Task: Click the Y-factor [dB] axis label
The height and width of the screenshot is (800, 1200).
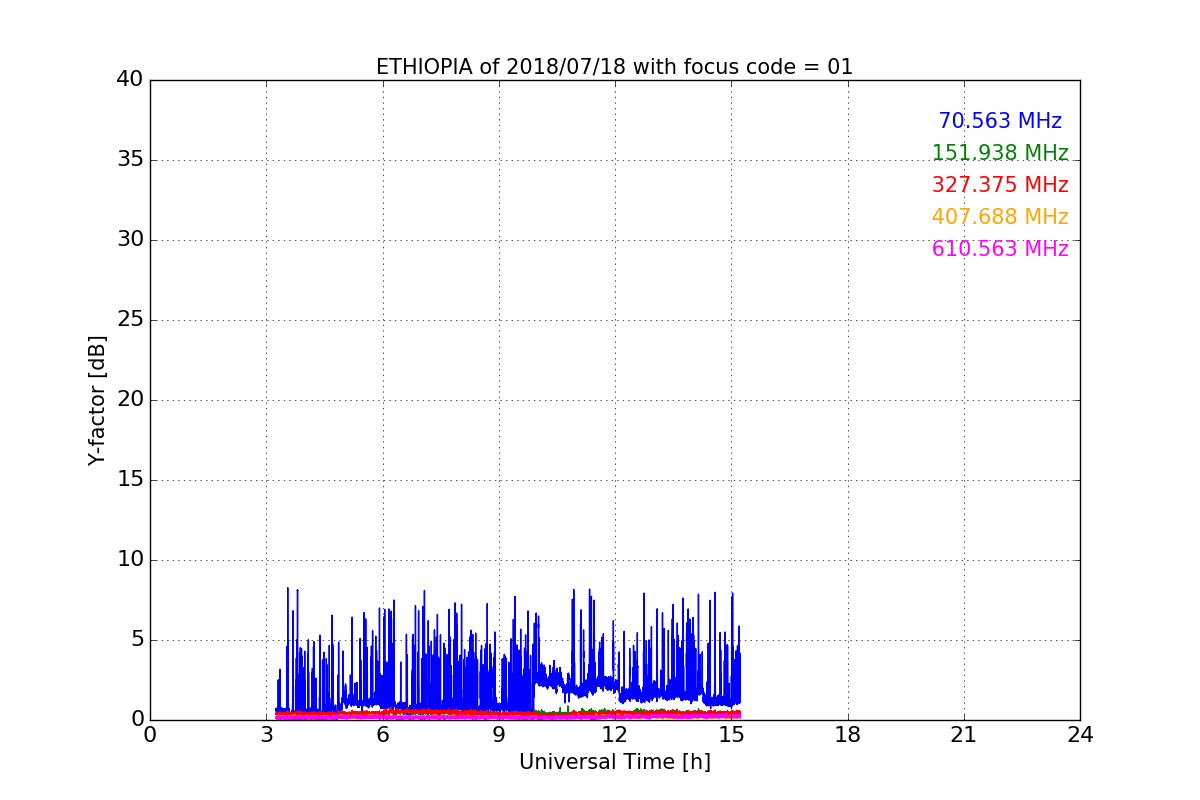Action: pos(97,400)
